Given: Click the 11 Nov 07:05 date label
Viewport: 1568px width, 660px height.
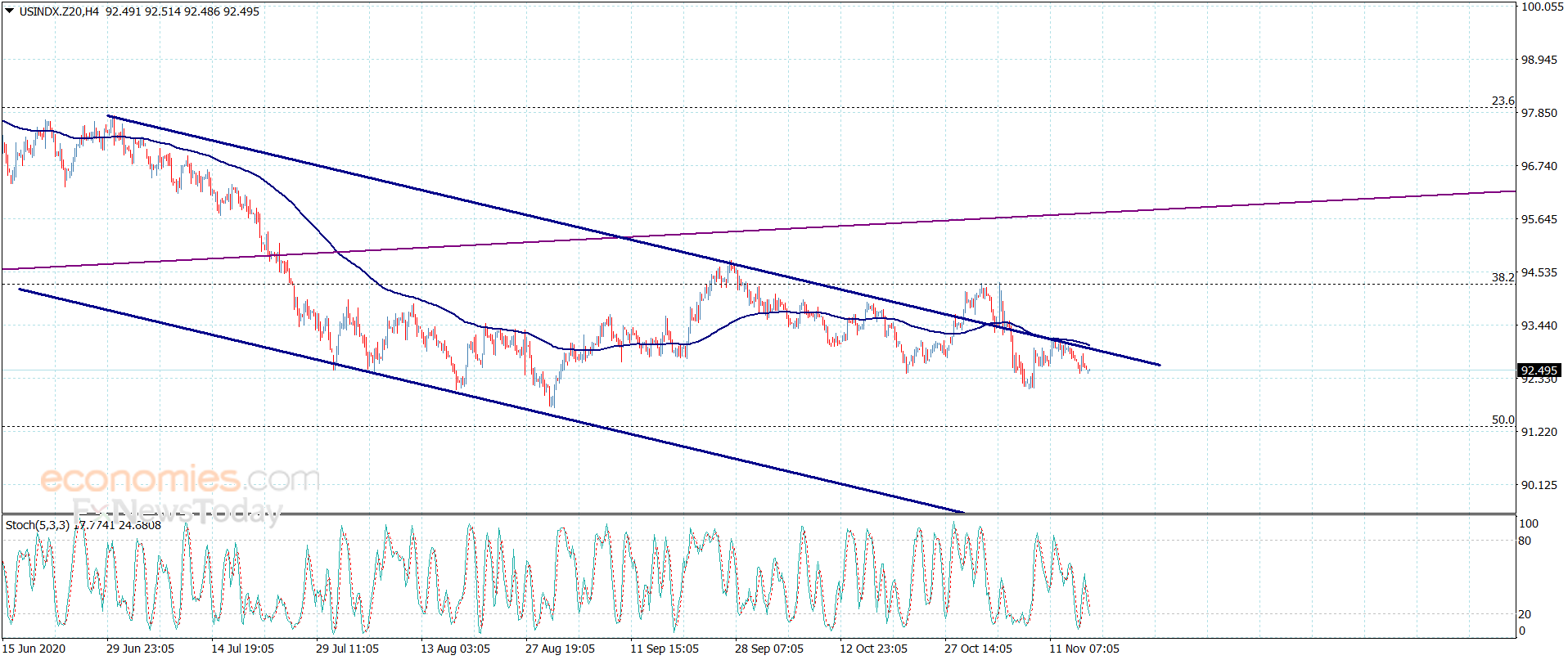Looking at the screenshot, I should 1084,649.
